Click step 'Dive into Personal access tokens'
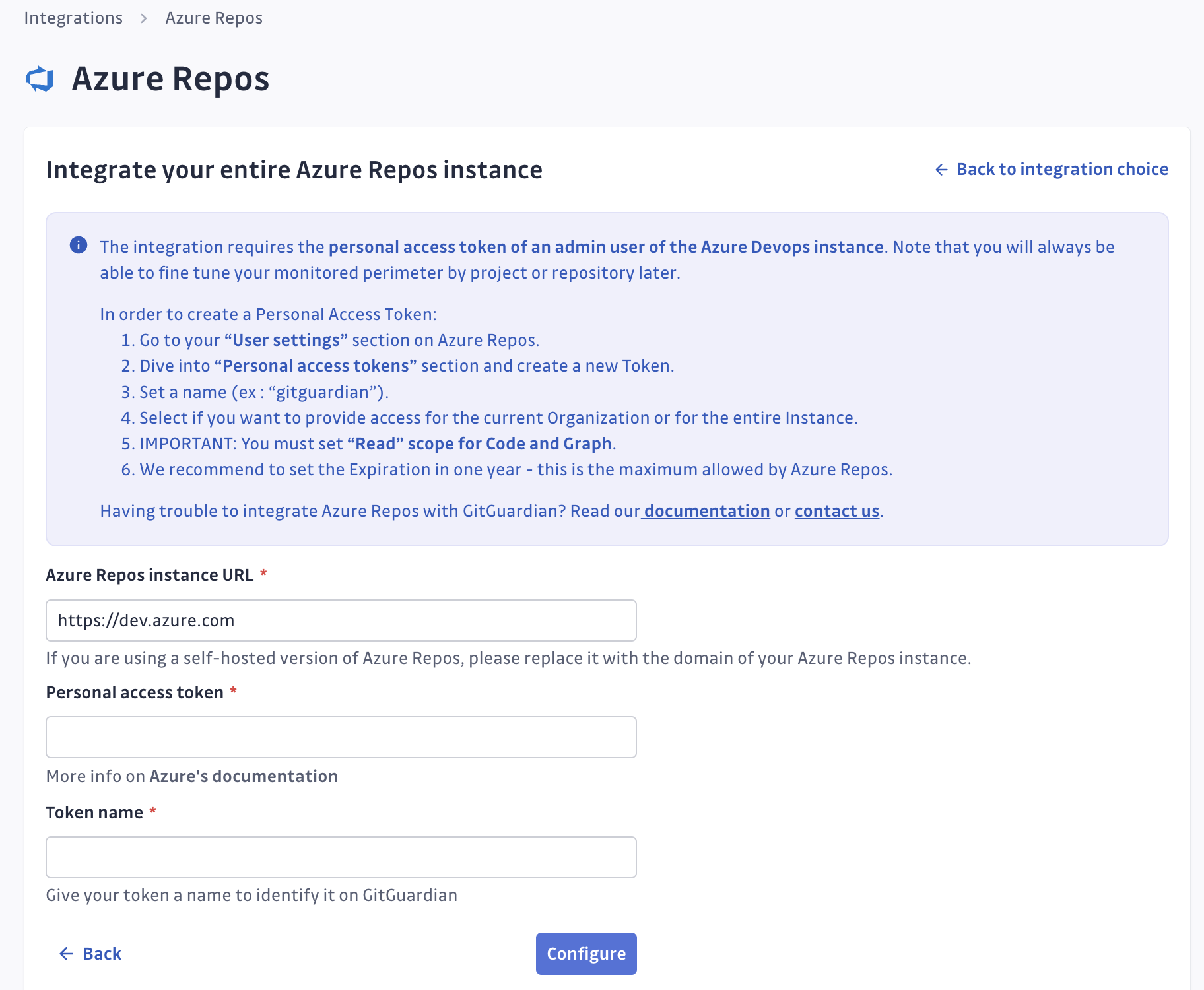 click(x=397, y=366)
